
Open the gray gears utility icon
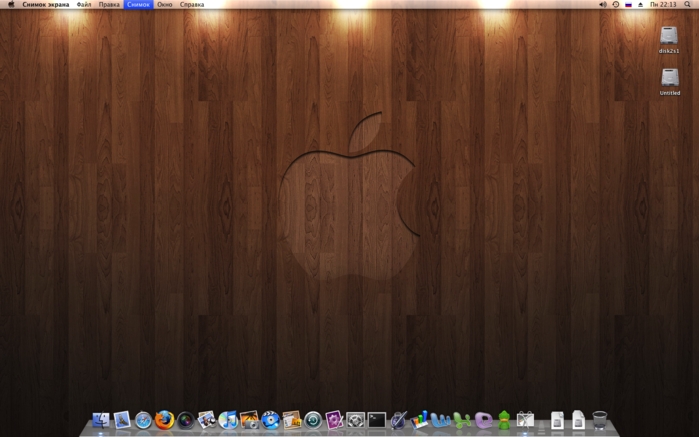pyautogui.click(x=355, y=420)
